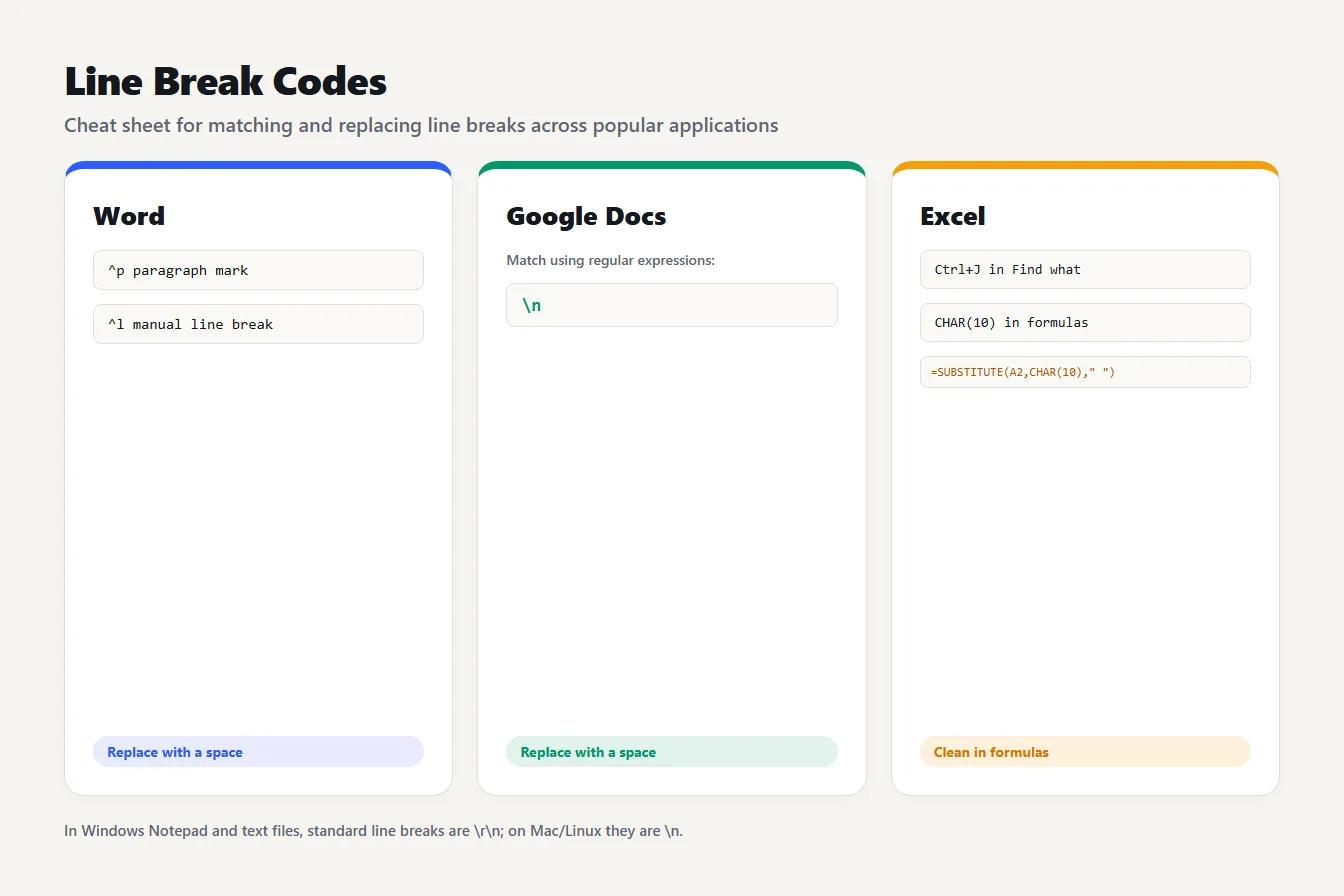The height and width of the screenshot is (896, 1344).
Task: Select the "CHAR(10) in formulas" box
Action: [1085, 322]
